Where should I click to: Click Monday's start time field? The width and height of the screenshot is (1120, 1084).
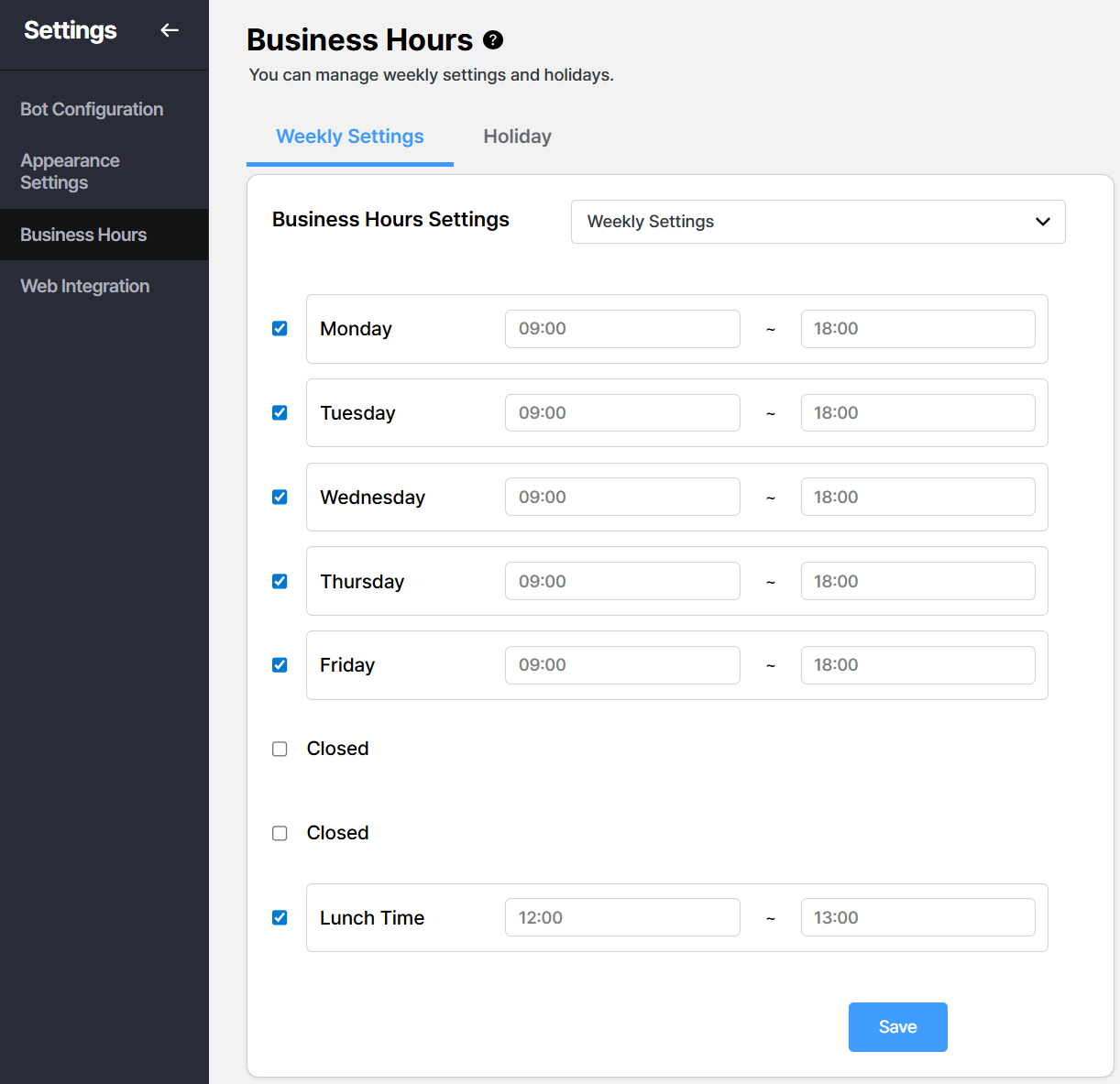pos(621,329)
